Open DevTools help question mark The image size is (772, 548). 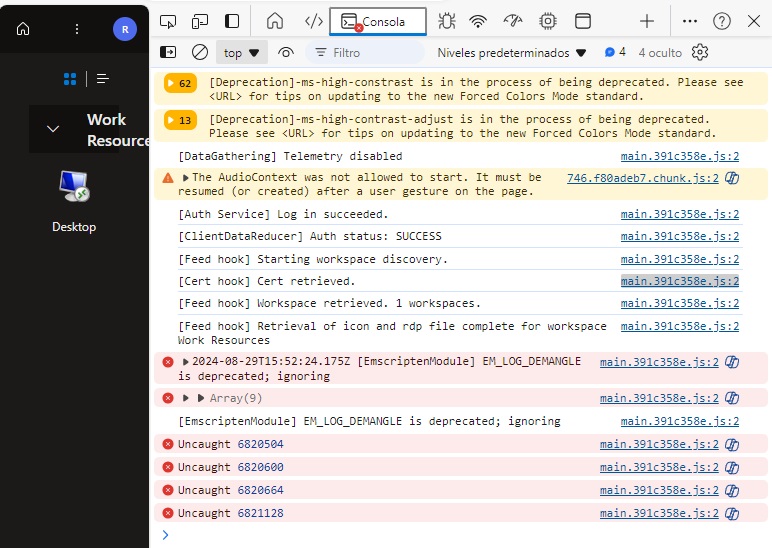click(x=722, y=22)
